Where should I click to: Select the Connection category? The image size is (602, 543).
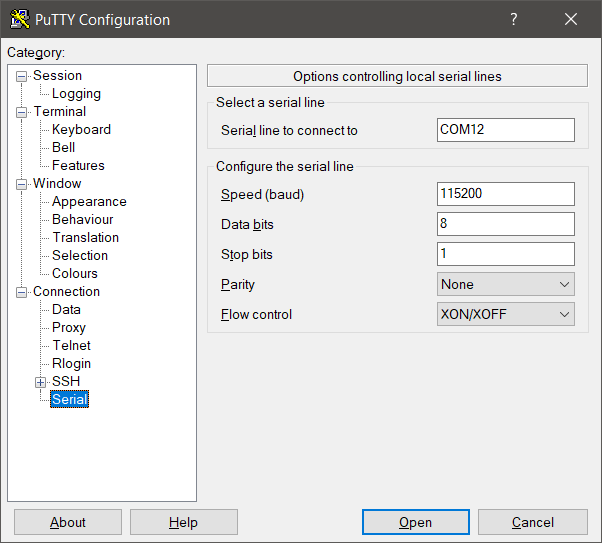pyautogui.click(x=66, y=292)
